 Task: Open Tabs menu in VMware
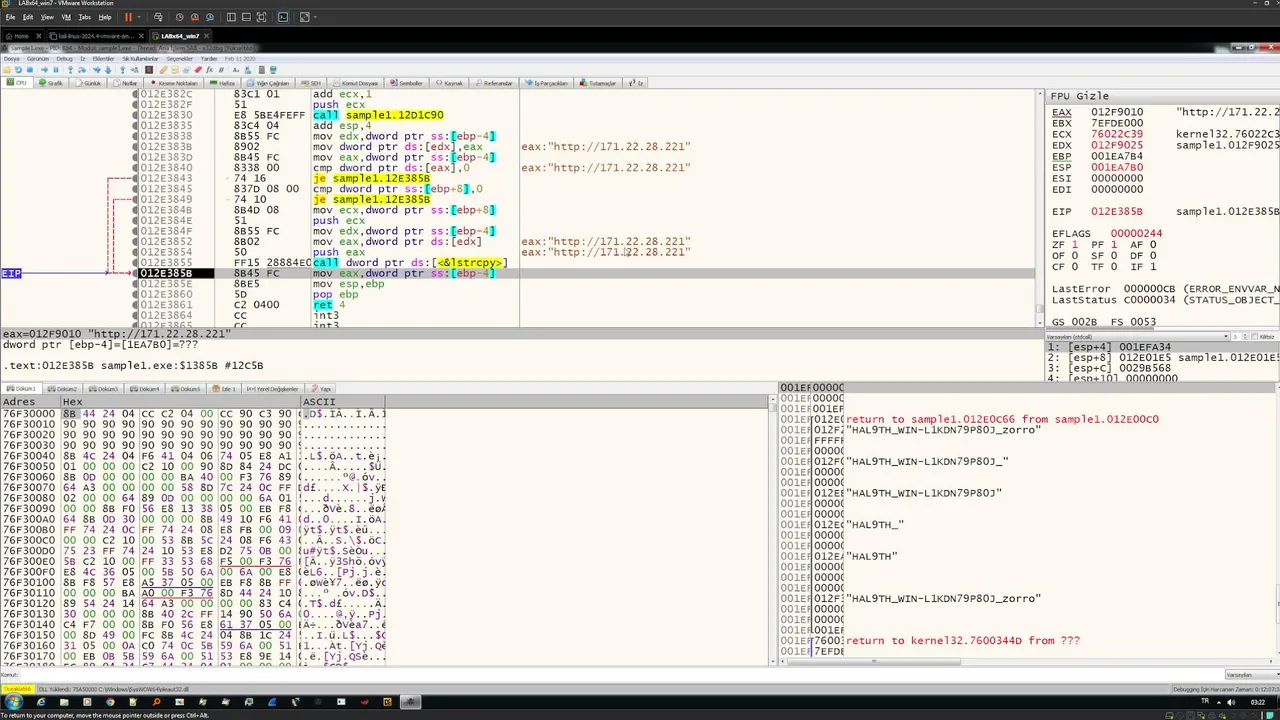point(84,17)
